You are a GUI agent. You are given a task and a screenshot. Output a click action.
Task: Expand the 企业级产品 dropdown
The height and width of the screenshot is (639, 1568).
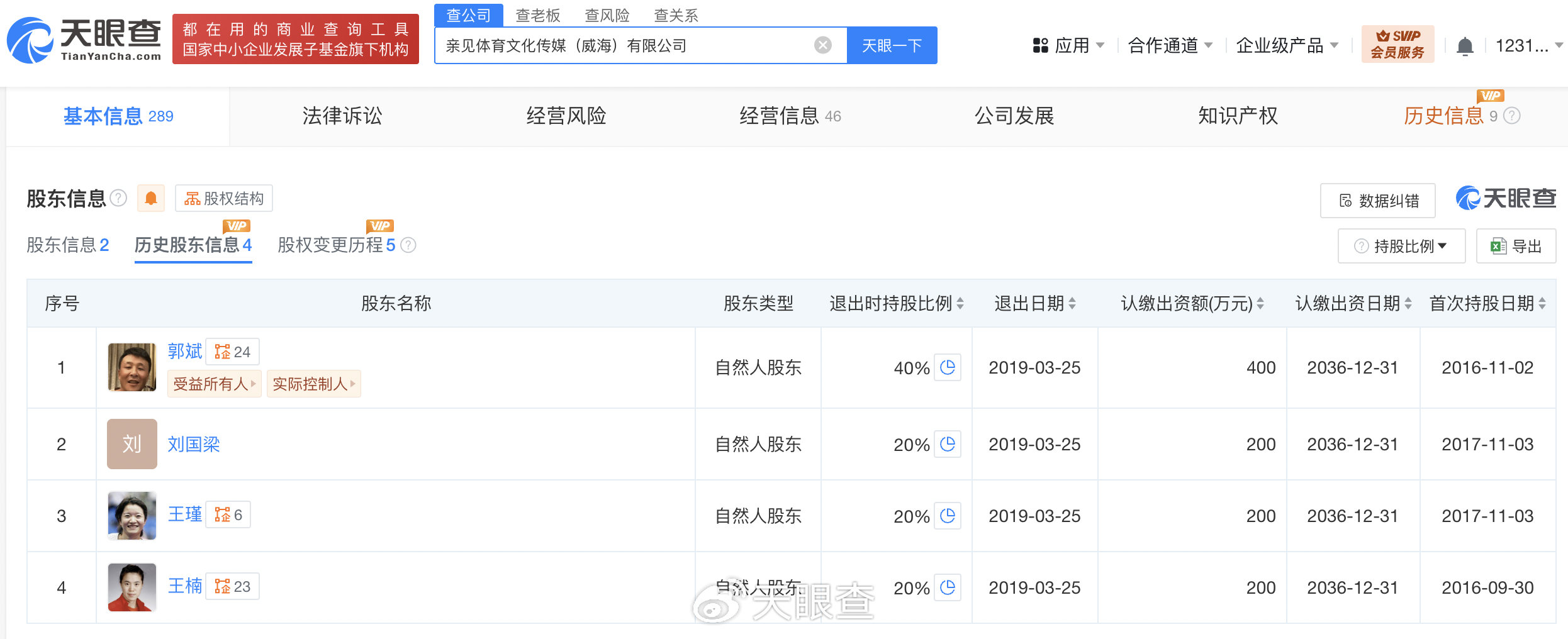tap(1287, 45)
